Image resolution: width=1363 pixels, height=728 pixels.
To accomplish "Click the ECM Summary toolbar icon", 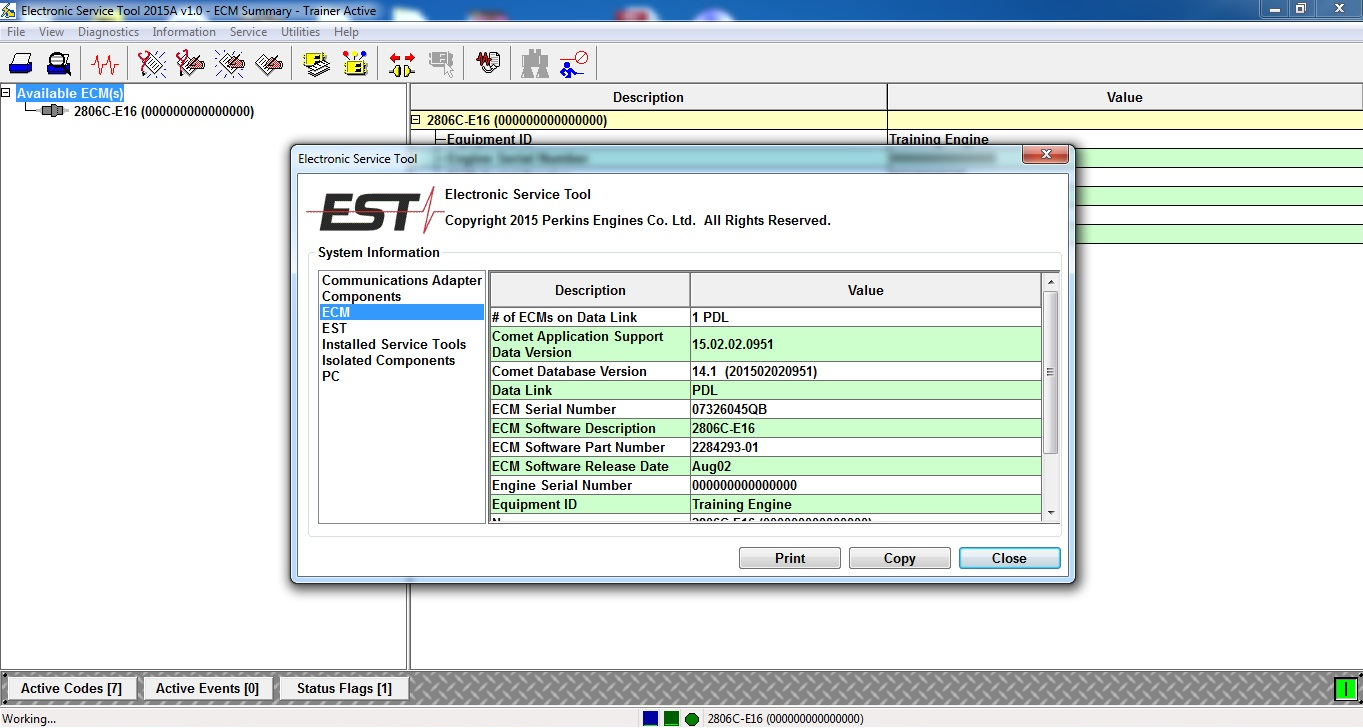I will point(317,64).
